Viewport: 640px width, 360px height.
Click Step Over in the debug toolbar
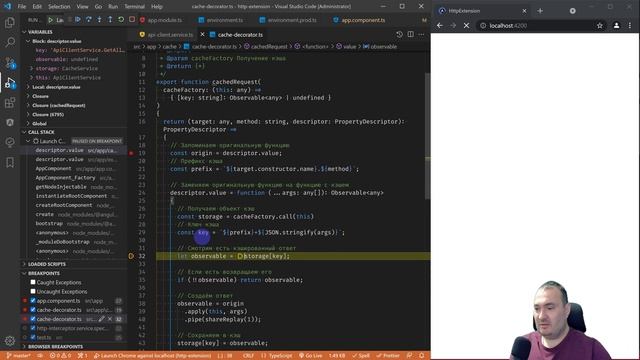coord(89,20)
